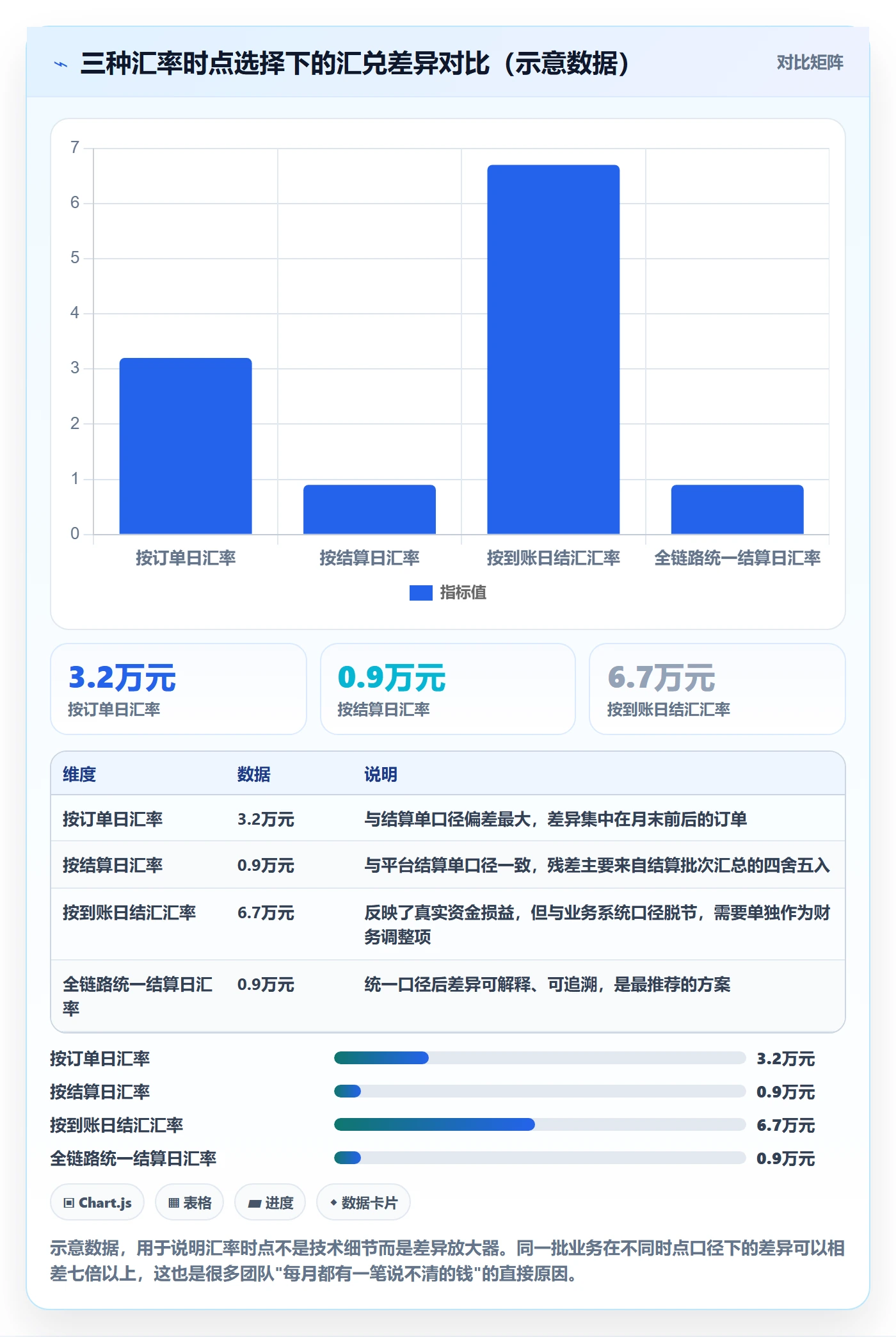This screenshot has width=896, height=1337.
Task: Click the blue 指标值 legend swatch
Action: [x=420, y=593]
